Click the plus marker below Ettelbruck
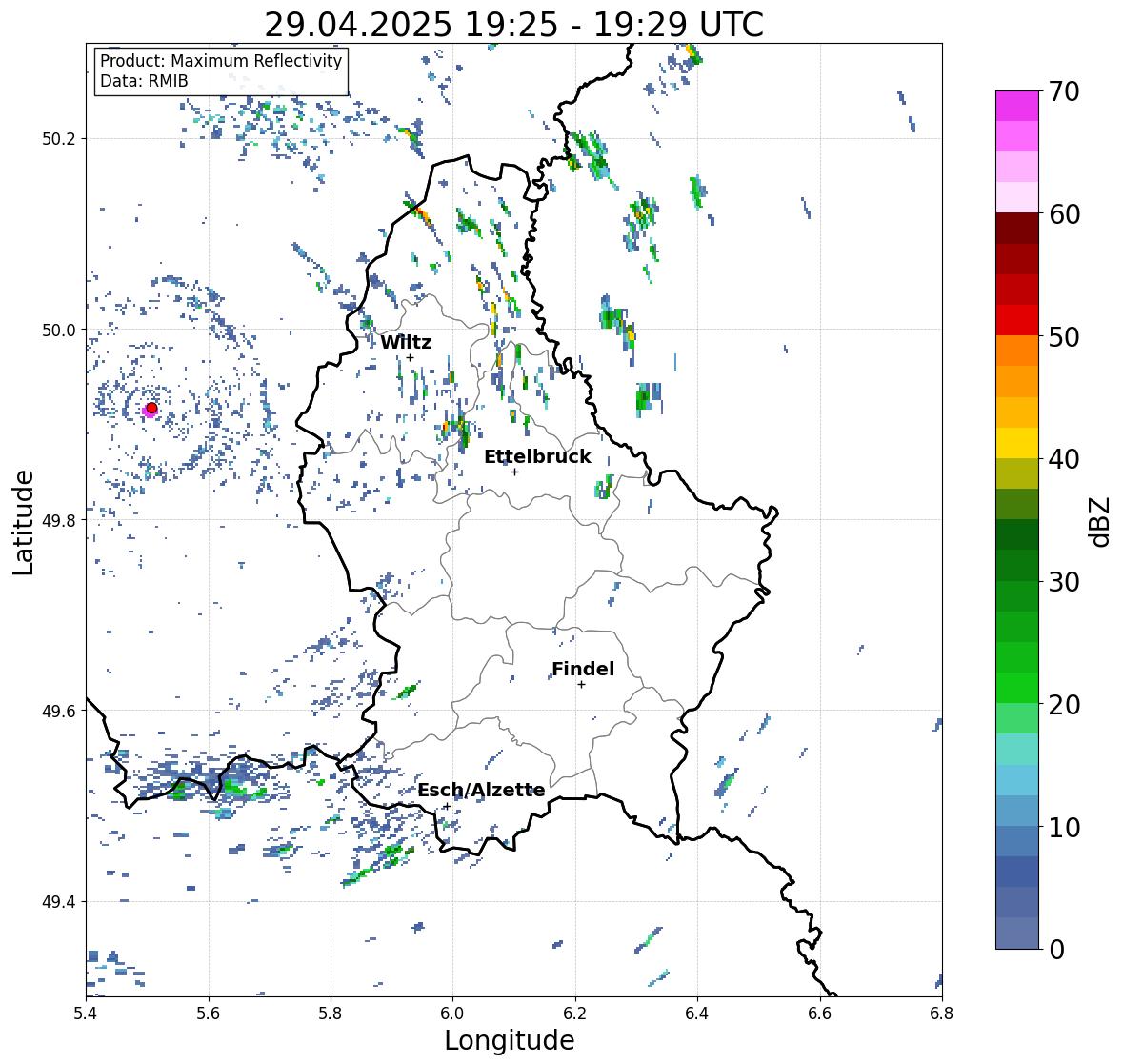This screenshot has height=1064, width=1123. tap(514, 472)
